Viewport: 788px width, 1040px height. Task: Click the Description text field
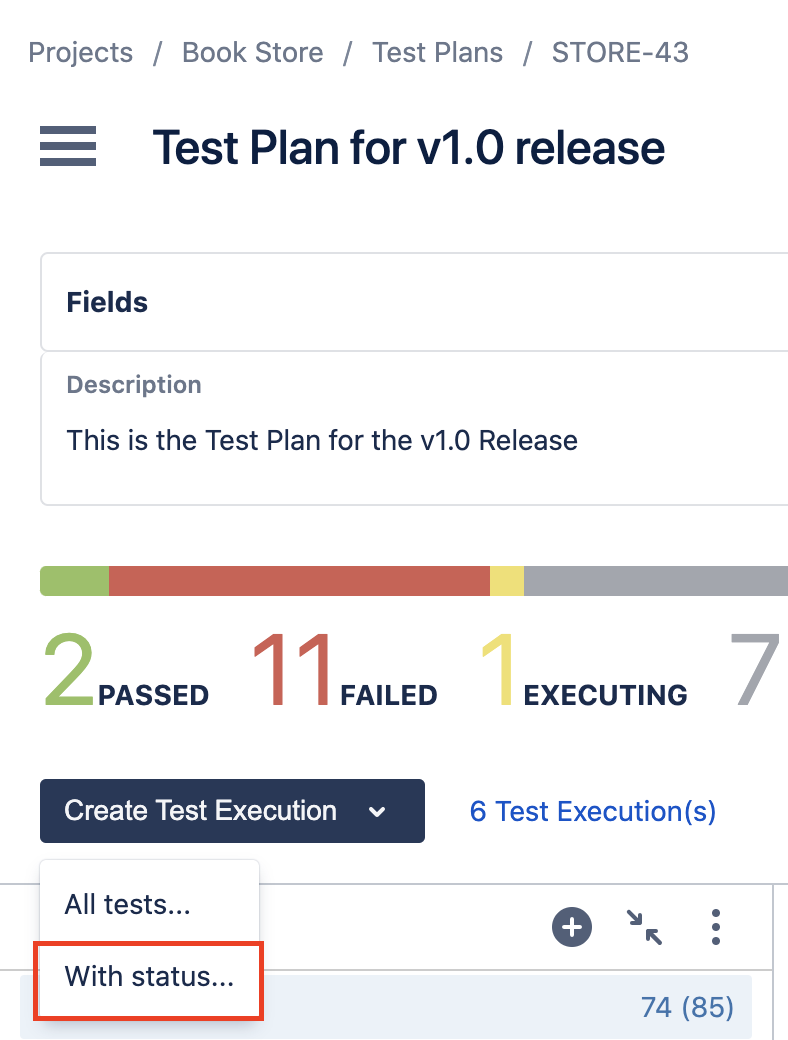click(414, 428)
